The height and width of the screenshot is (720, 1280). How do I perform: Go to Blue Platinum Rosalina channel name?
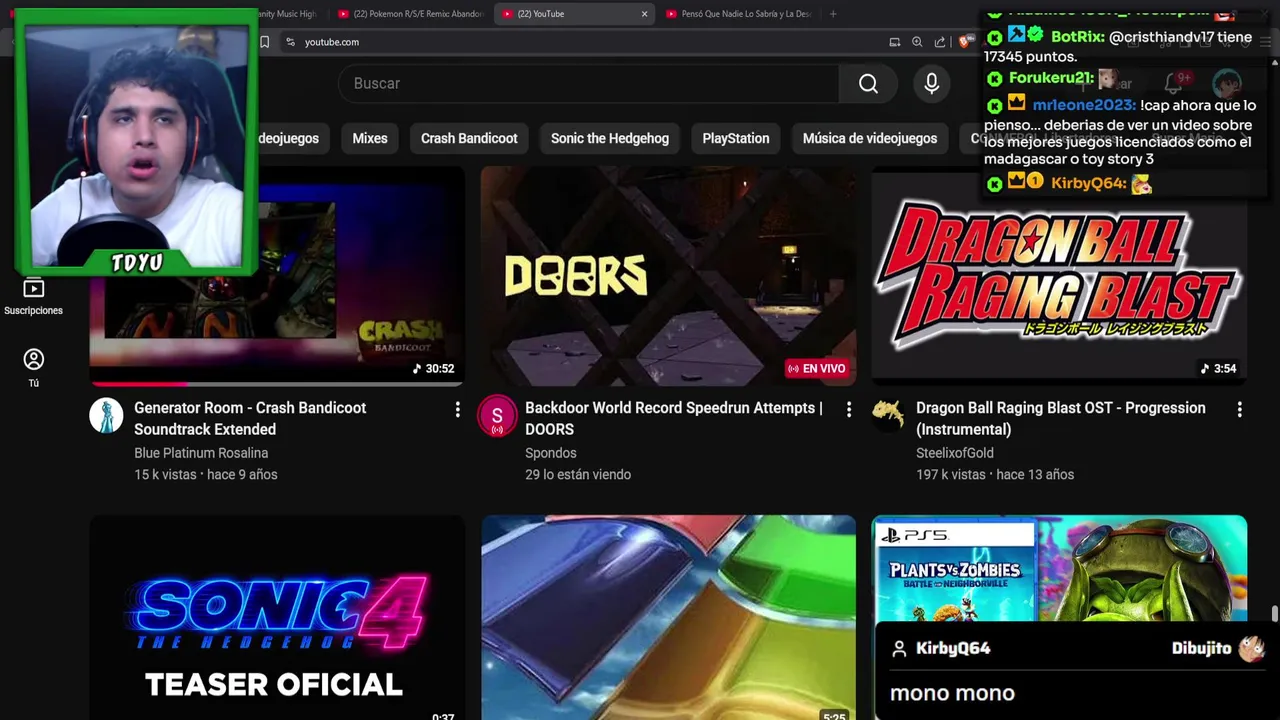pos(201,453)
